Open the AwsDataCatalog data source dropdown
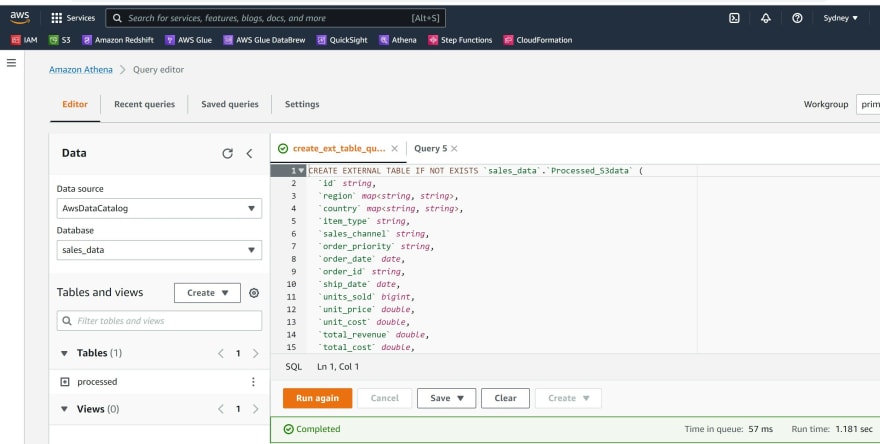Image resolution: width=880 pixels, height=444 pixels. click(159, 208)
